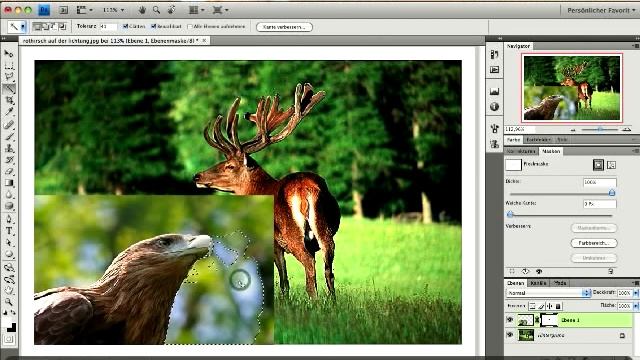
Task: Select the Path Selection tool
Action: click(x=9, y=243)
